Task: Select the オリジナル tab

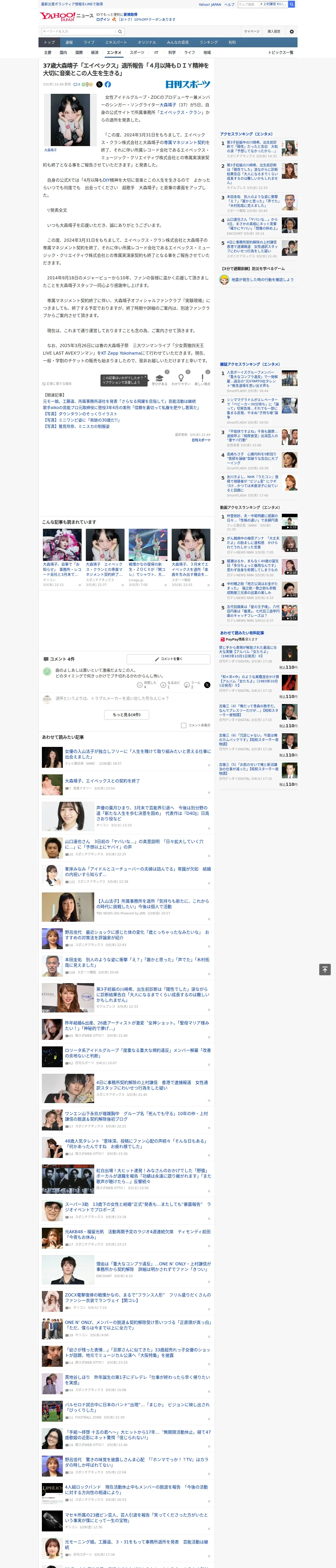Action: coord(147,43)
